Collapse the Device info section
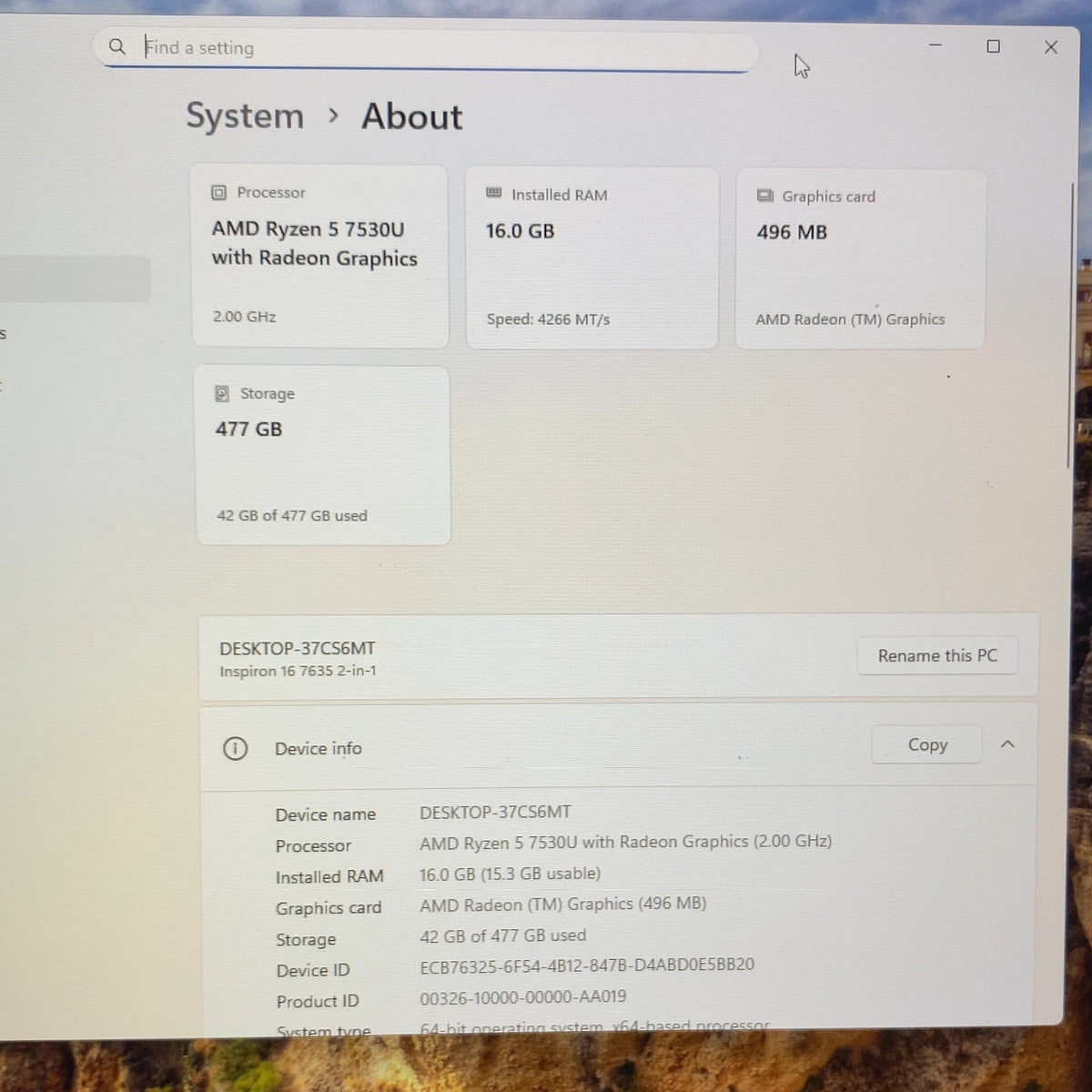This screenshot has height=1092, width=1092. pos(1007,744)
